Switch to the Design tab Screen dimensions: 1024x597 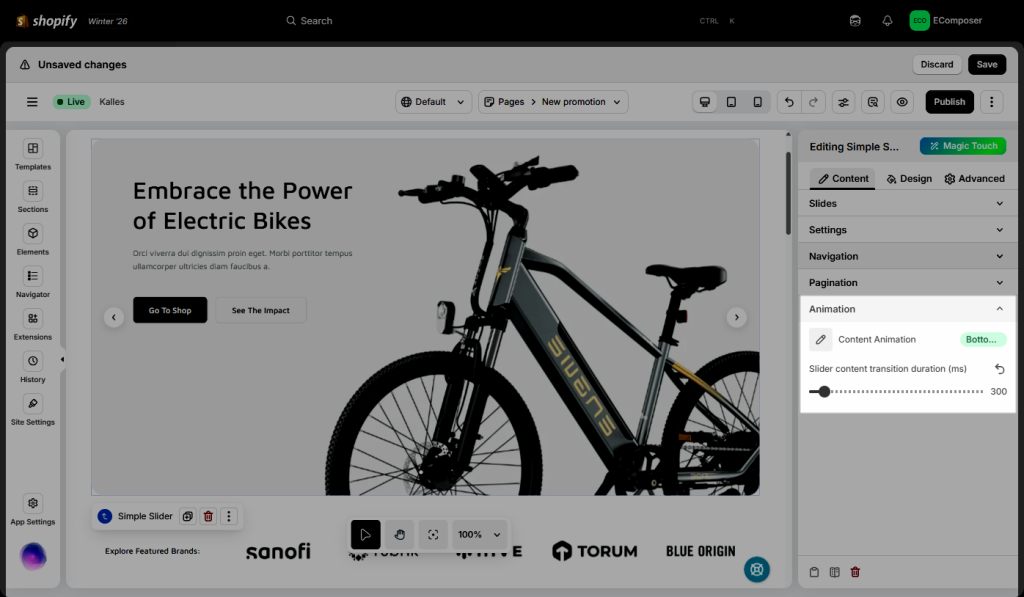tap(909, 179)
